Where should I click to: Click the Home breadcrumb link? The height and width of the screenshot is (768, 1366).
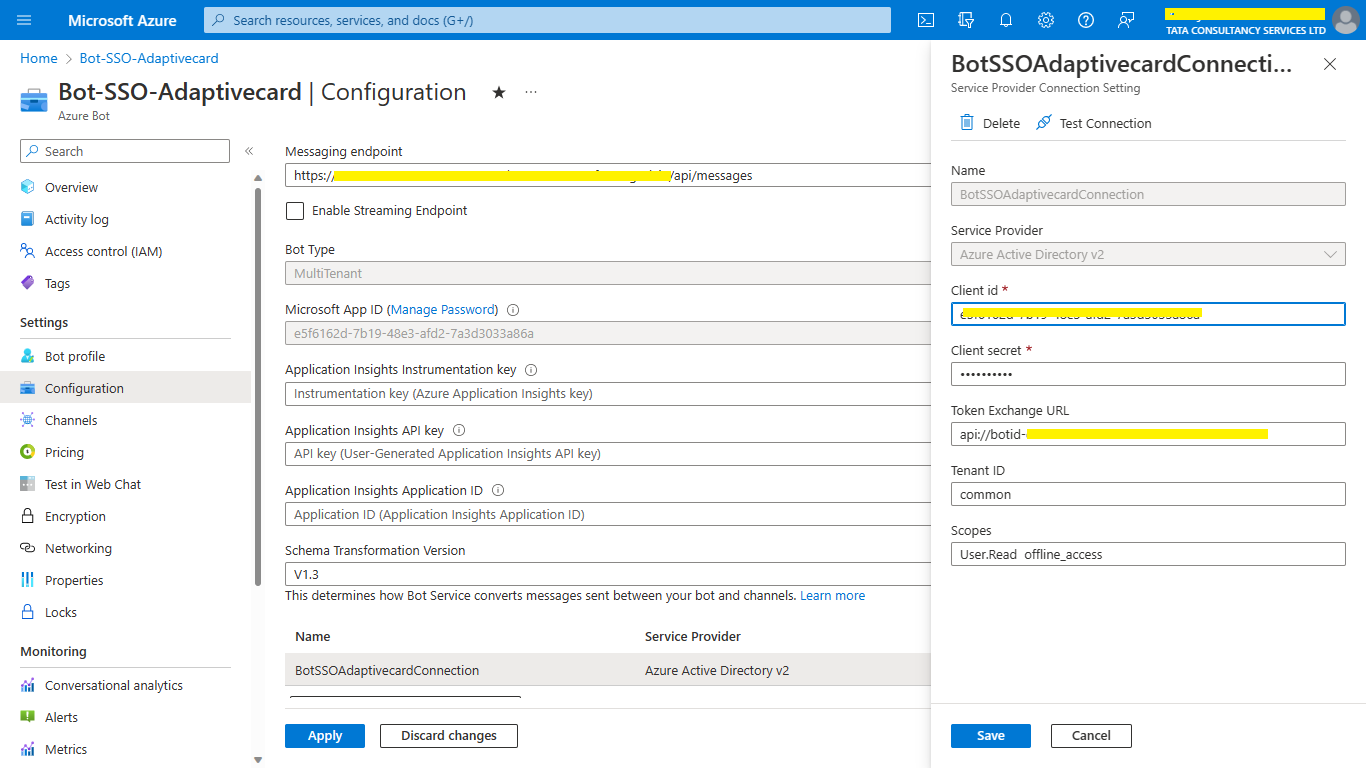click(39, 58)
